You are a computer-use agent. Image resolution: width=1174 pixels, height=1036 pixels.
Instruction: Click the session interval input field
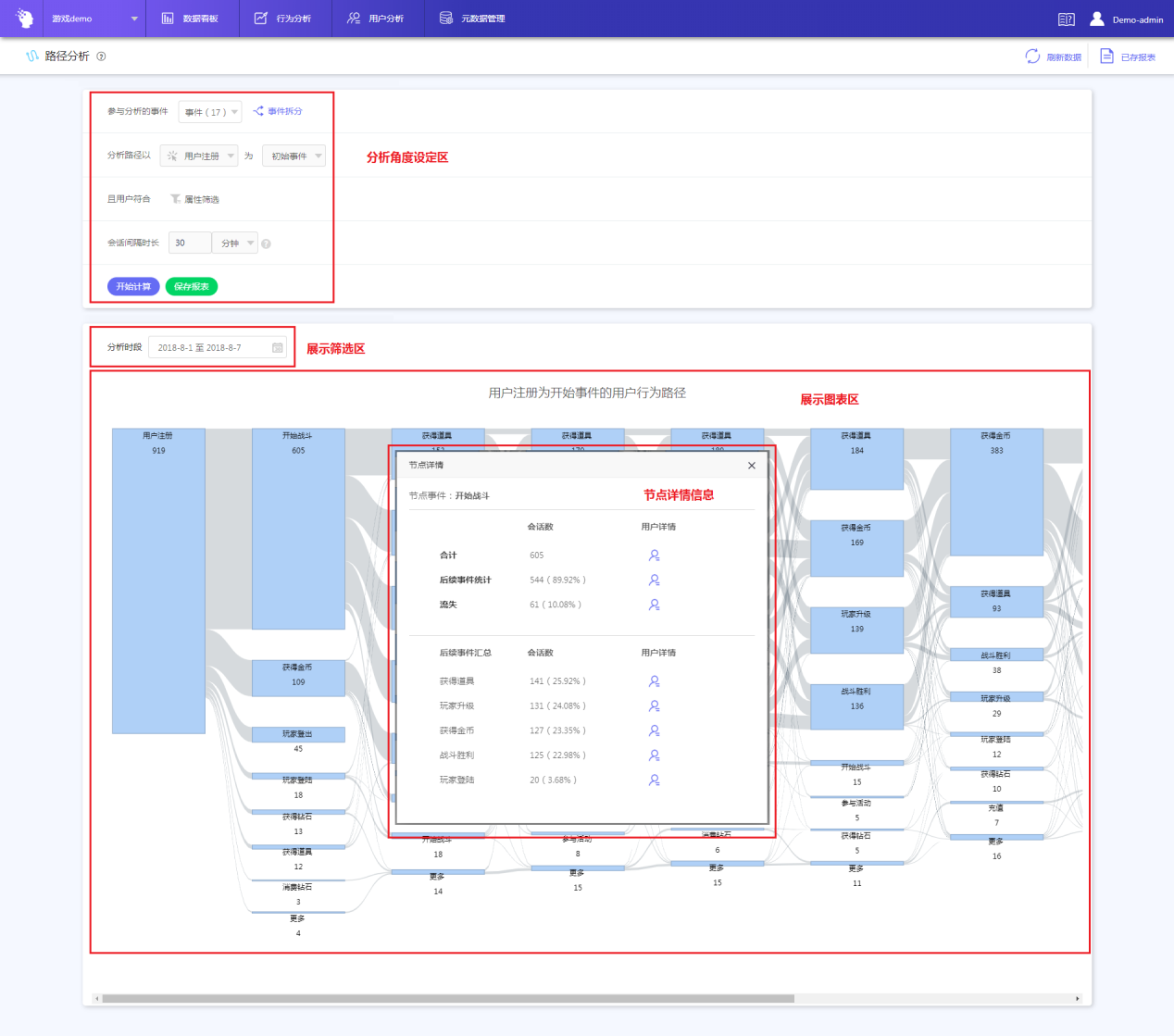click(x=189, y=243)
